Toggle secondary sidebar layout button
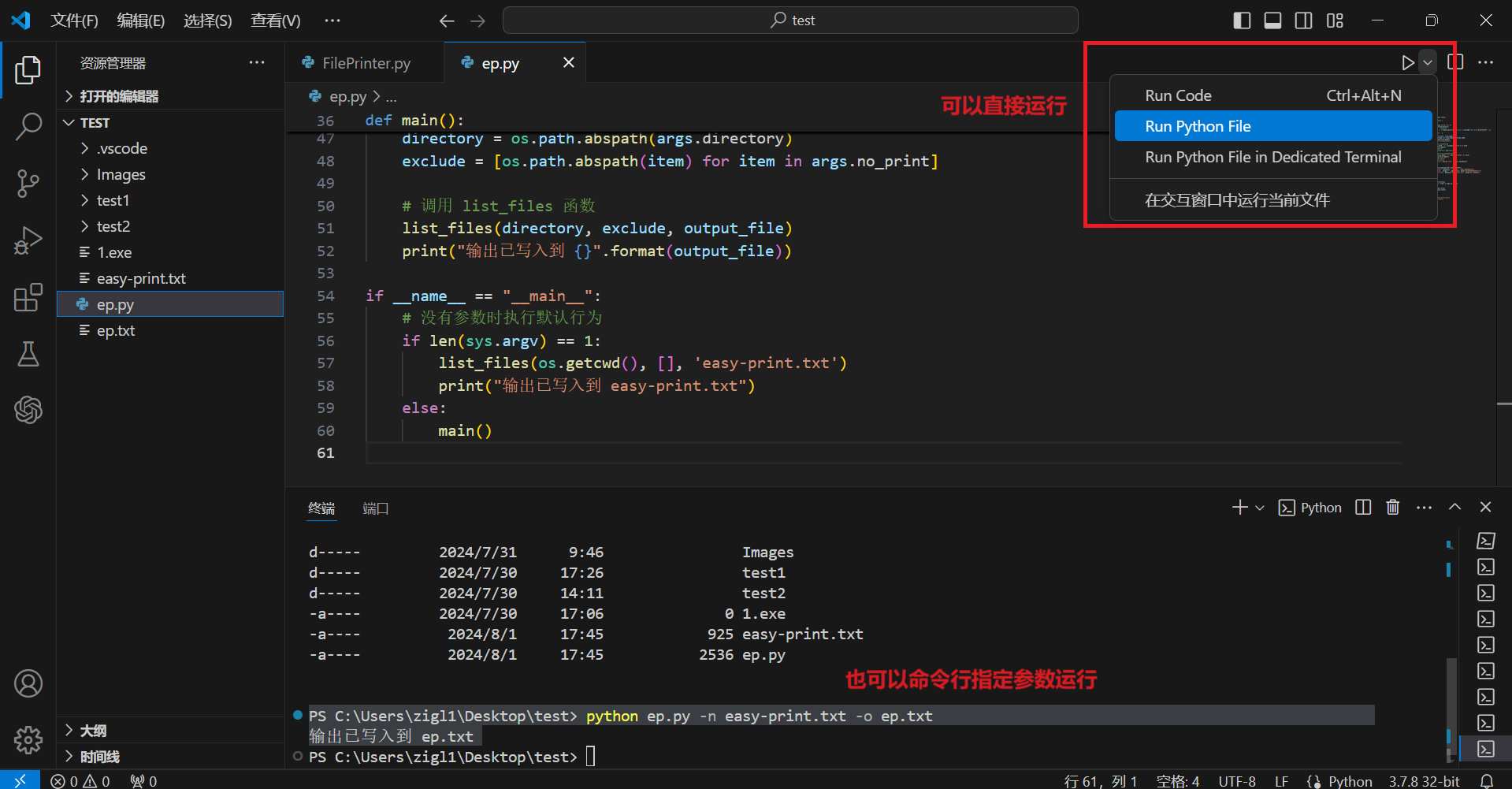Screen dimensions: 1512x789 coord(1303,20)
